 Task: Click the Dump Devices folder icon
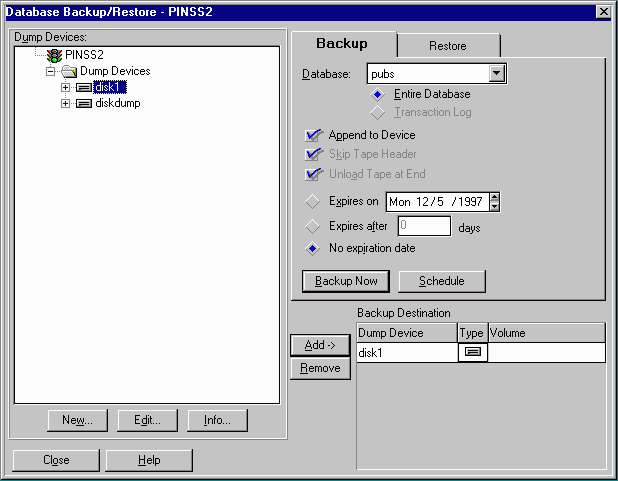(x=68, y=71)
